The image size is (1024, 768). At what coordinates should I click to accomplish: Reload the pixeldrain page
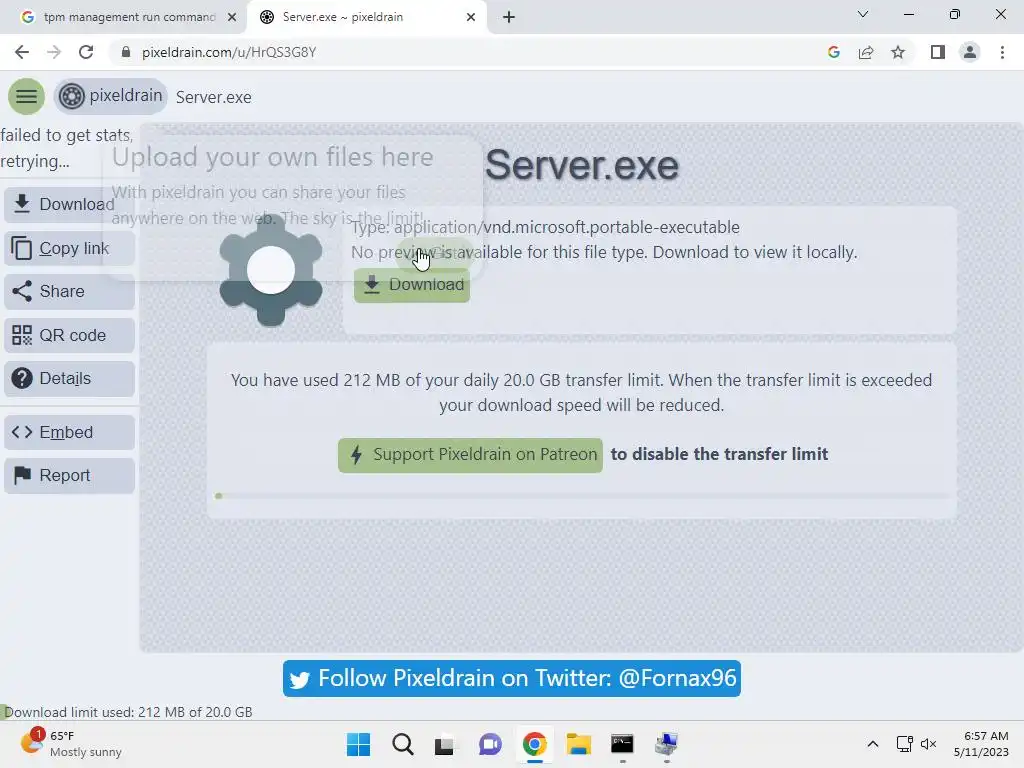86,52
